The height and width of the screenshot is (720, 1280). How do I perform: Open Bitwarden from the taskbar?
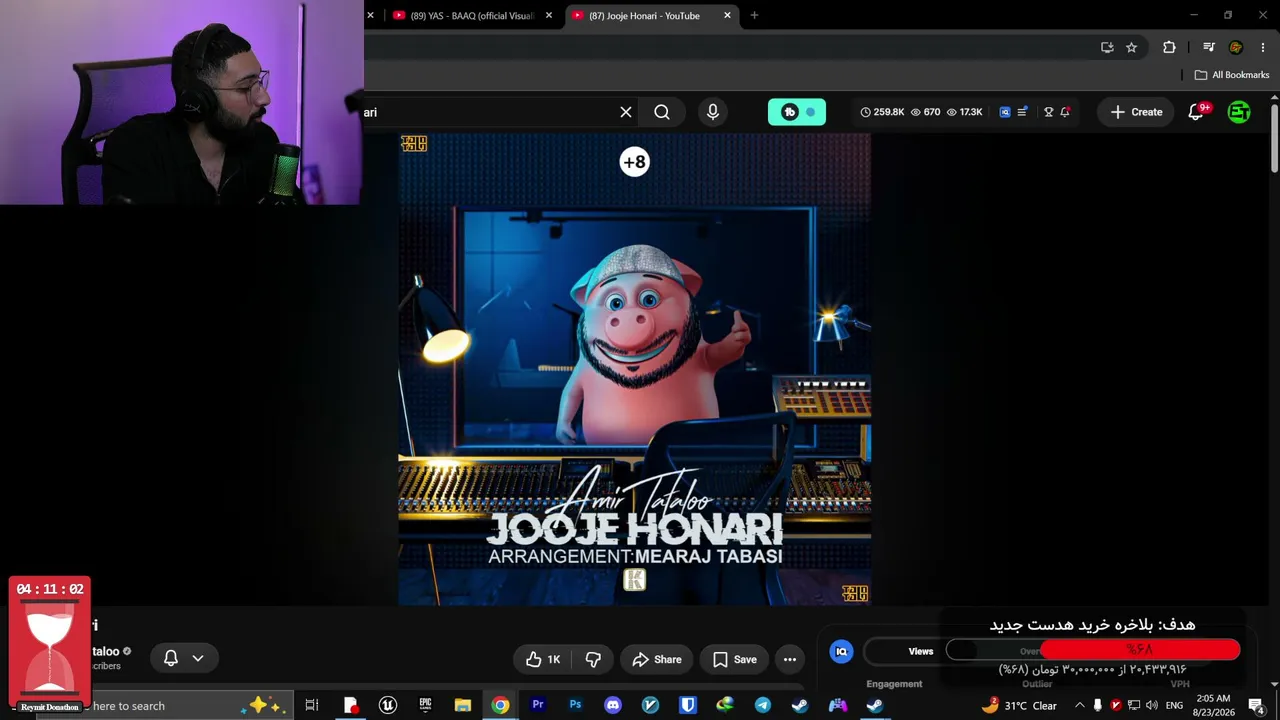pyautogui.click(x=688, y=706)
